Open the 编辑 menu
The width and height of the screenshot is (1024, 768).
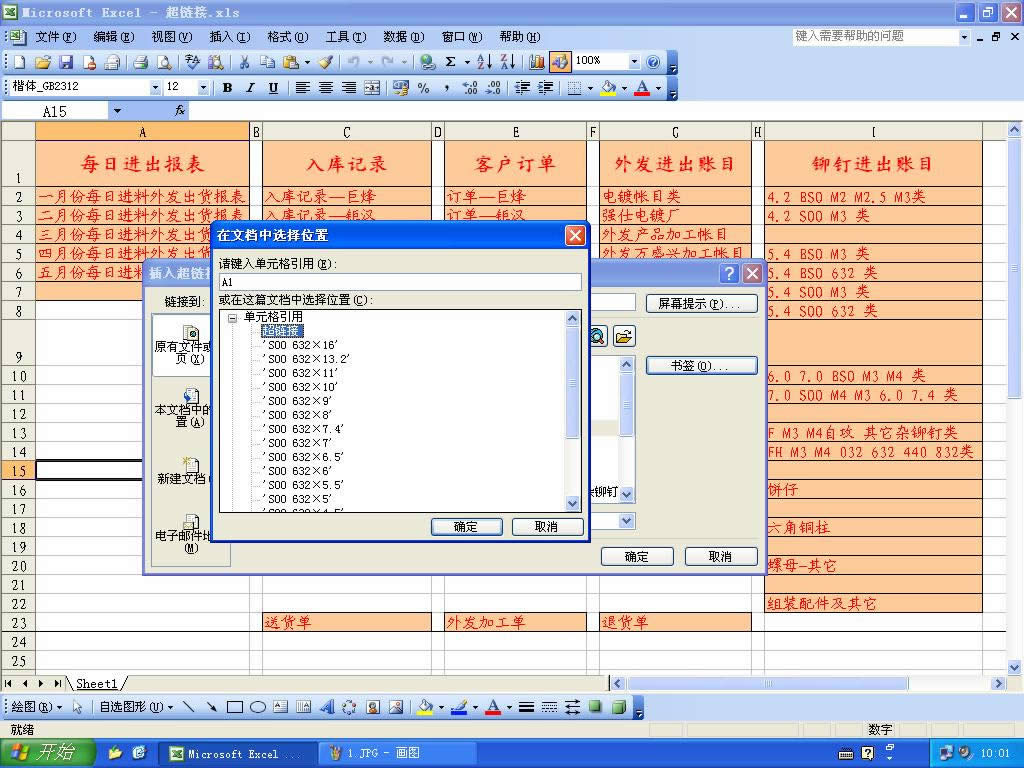tap(114, 37)
